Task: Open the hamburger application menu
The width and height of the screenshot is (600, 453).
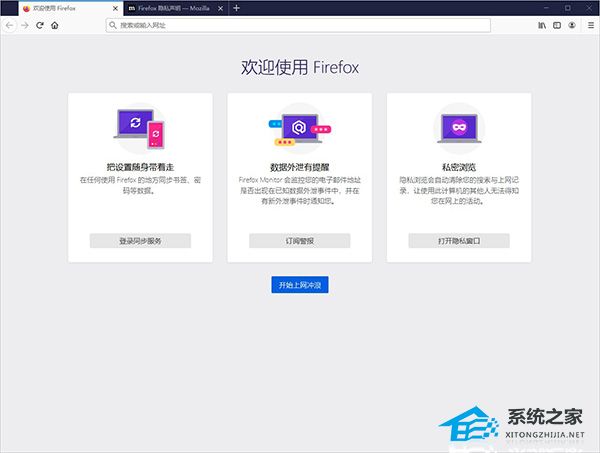Action: (x=591, y=25)
